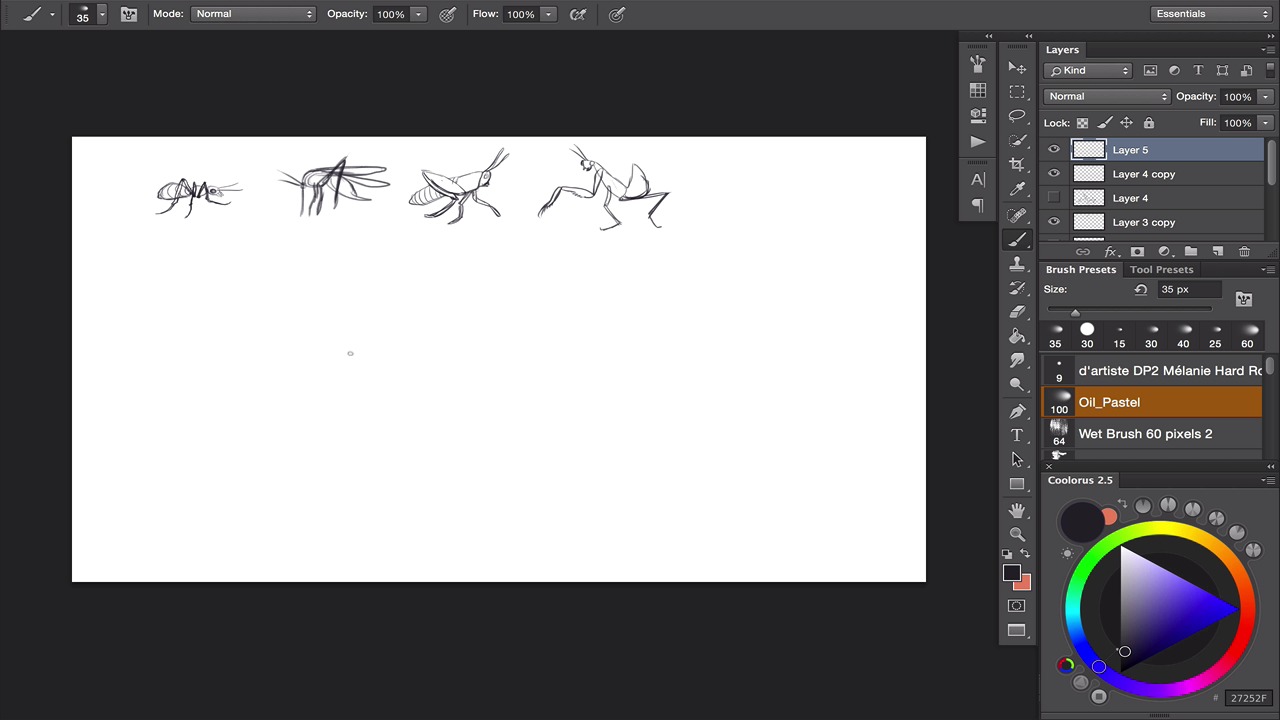The height and width of the screenshot is (720, 1280).
Task: Open the Character panel icon
Action: point(978,180)
